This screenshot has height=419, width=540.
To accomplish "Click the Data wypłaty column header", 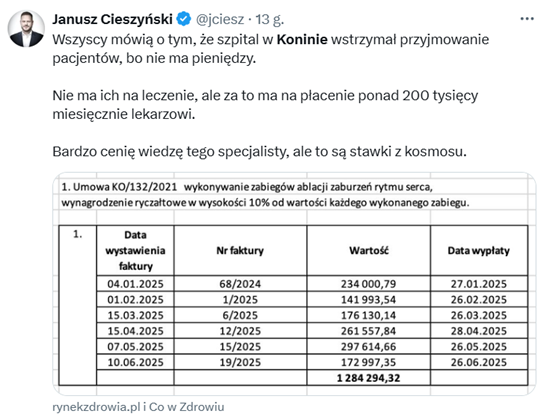I will (479, 250).
